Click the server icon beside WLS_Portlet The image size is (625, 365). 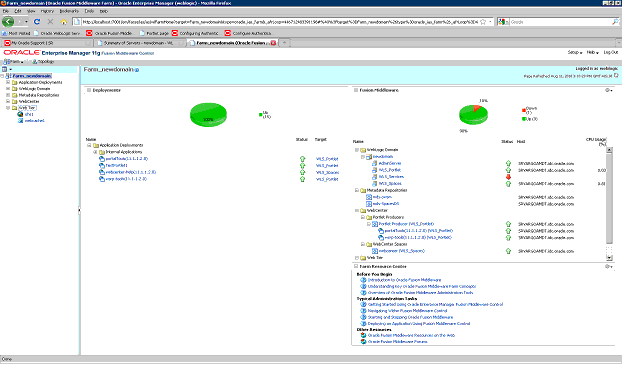click(374, 170)
